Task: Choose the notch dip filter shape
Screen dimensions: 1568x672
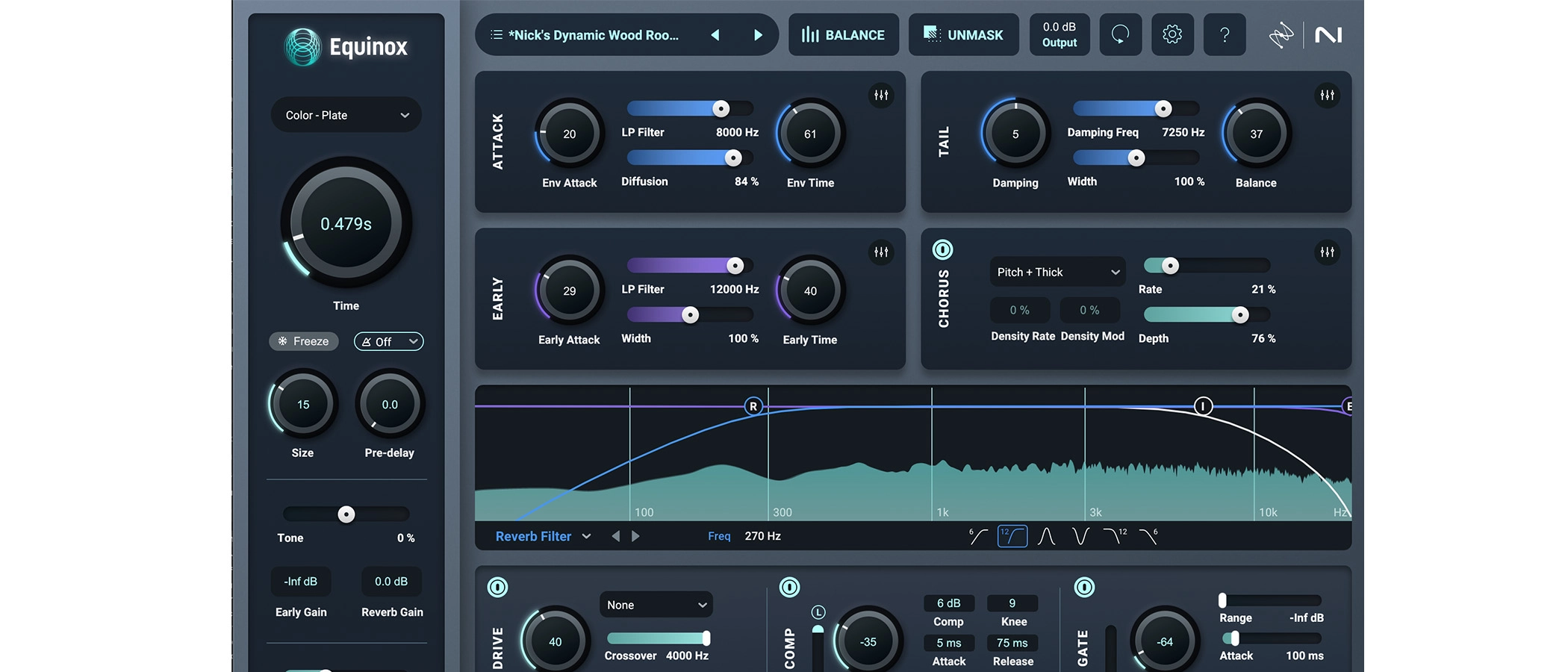Action: (1080, 536)
